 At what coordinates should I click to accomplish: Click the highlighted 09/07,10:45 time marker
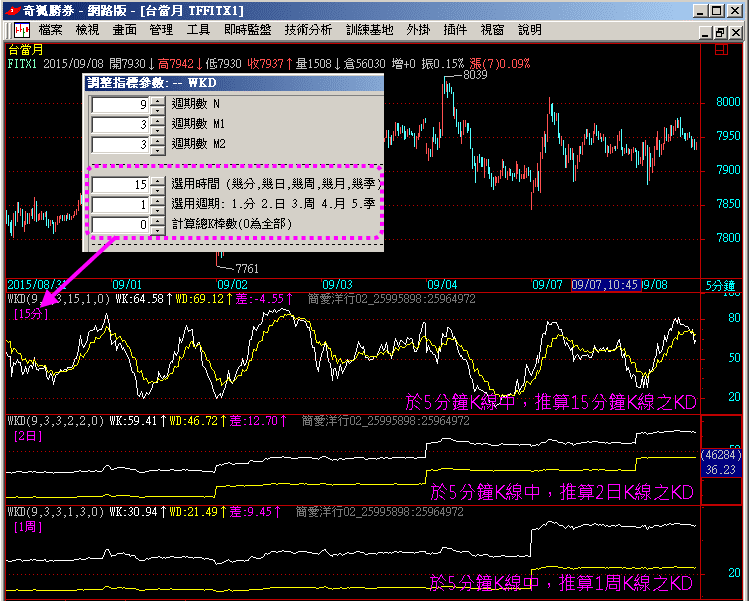click(605, 285)
